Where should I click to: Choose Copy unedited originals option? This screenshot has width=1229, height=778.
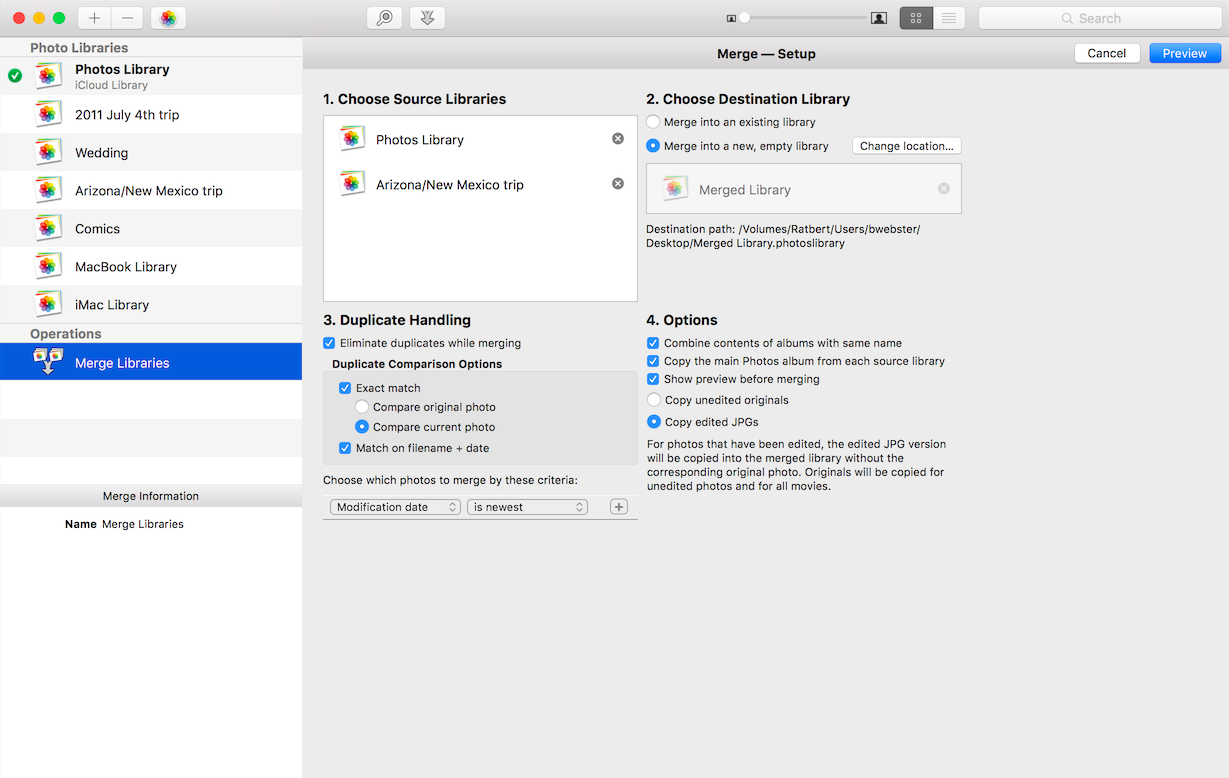[654, 400]
